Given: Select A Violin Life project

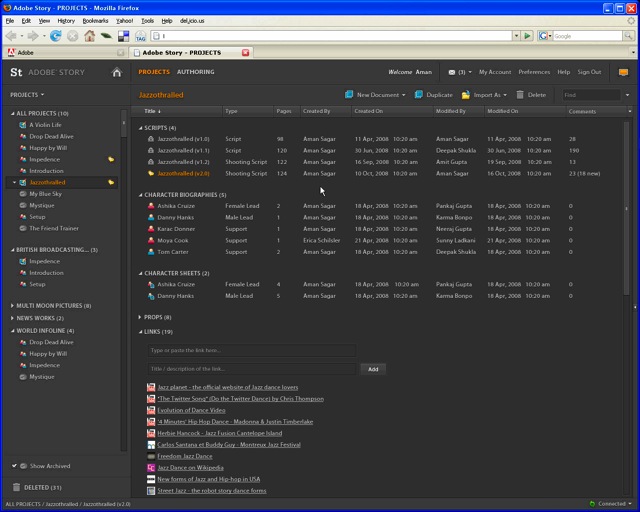Looking at the screenshot, I should (45, 125).
